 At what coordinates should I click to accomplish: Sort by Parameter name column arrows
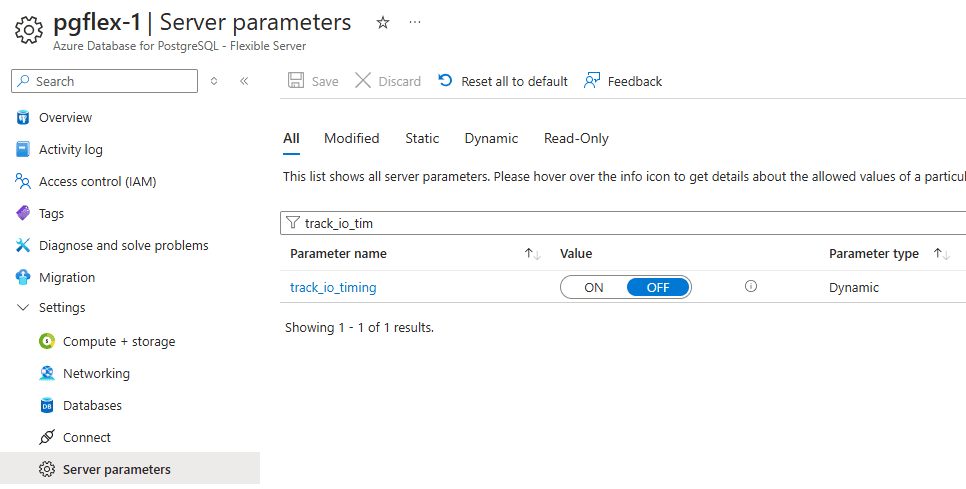[533, 254]
